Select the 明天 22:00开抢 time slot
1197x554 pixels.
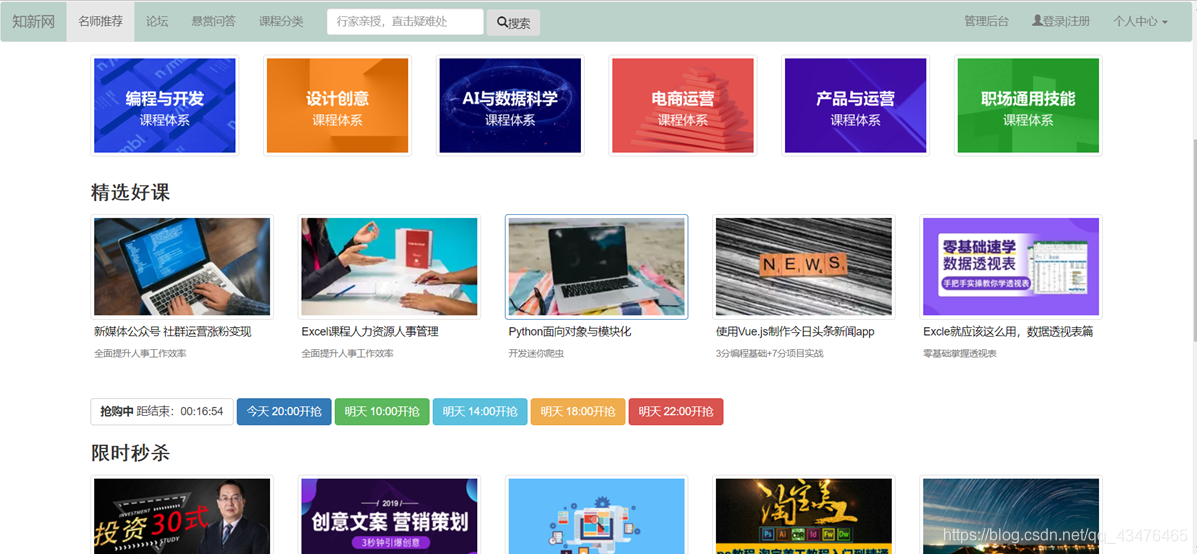pos(676,411)
